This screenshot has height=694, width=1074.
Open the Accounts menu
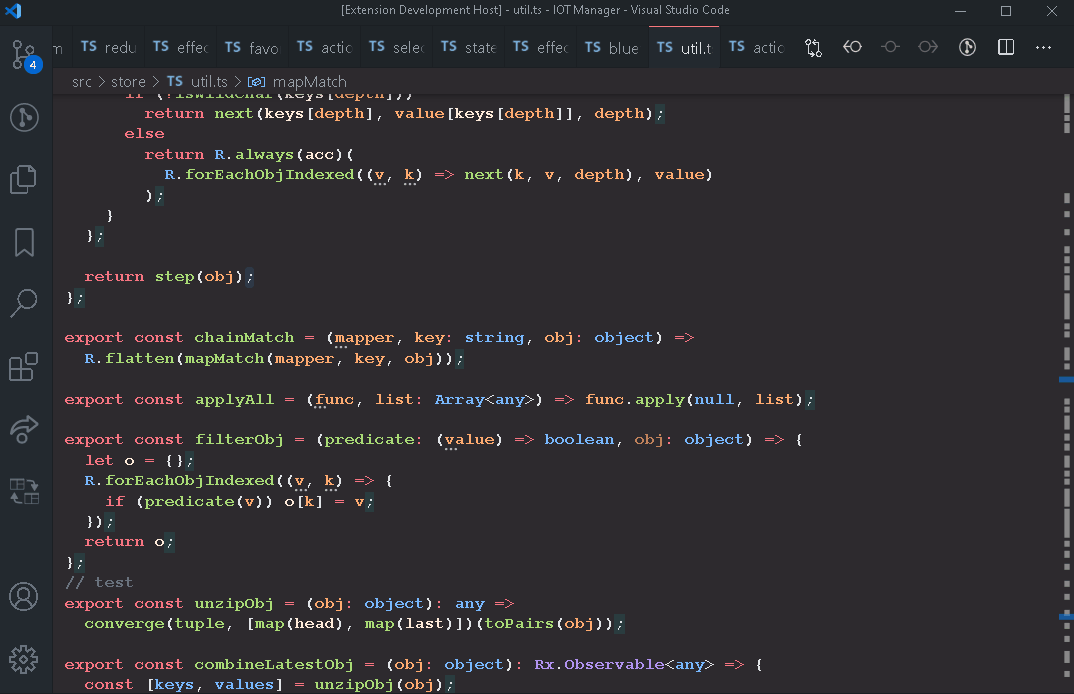coord(24,597)
